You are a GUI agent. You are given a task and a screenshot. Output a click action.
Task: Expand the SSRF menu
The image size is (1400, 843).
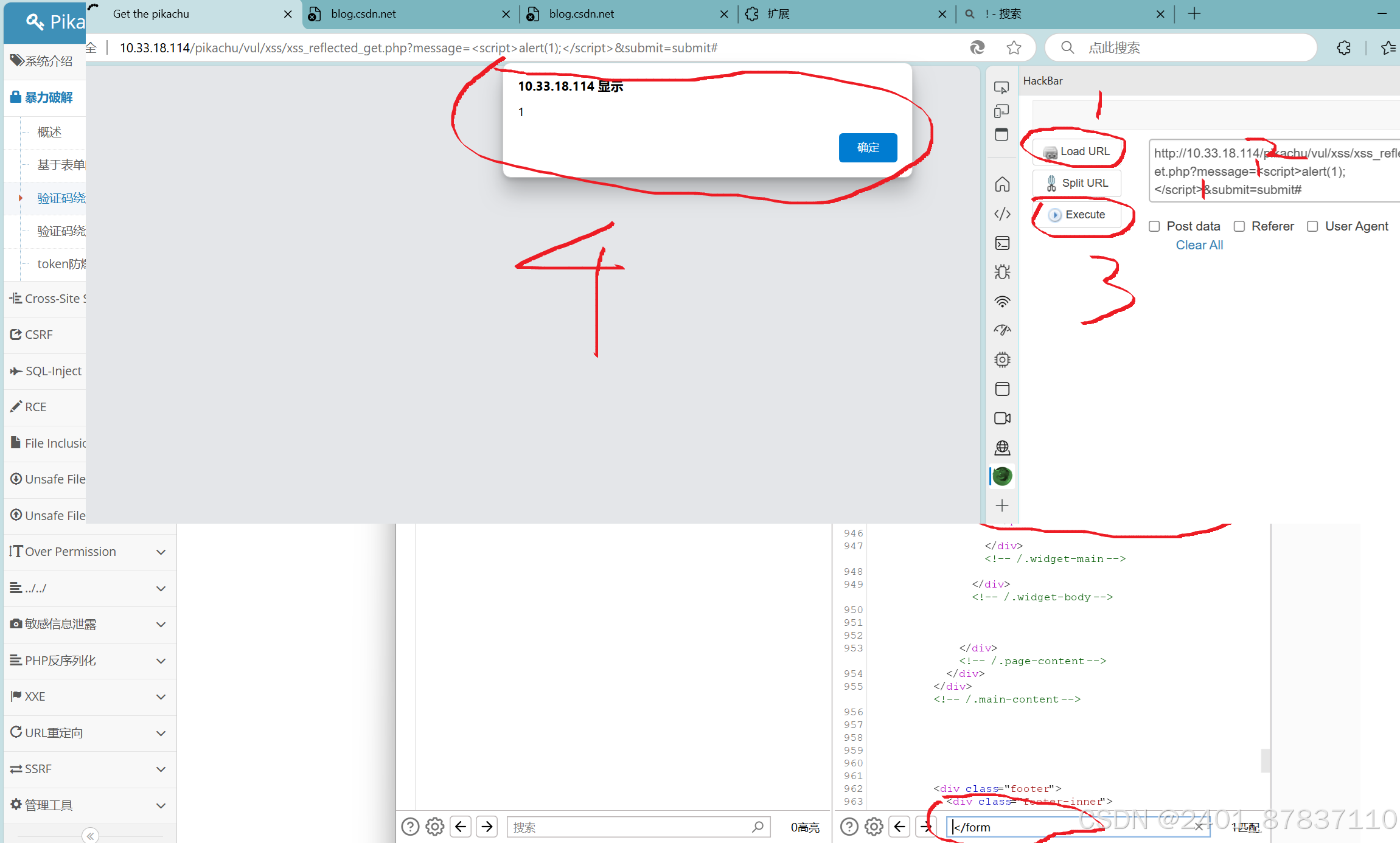(90, 769)
